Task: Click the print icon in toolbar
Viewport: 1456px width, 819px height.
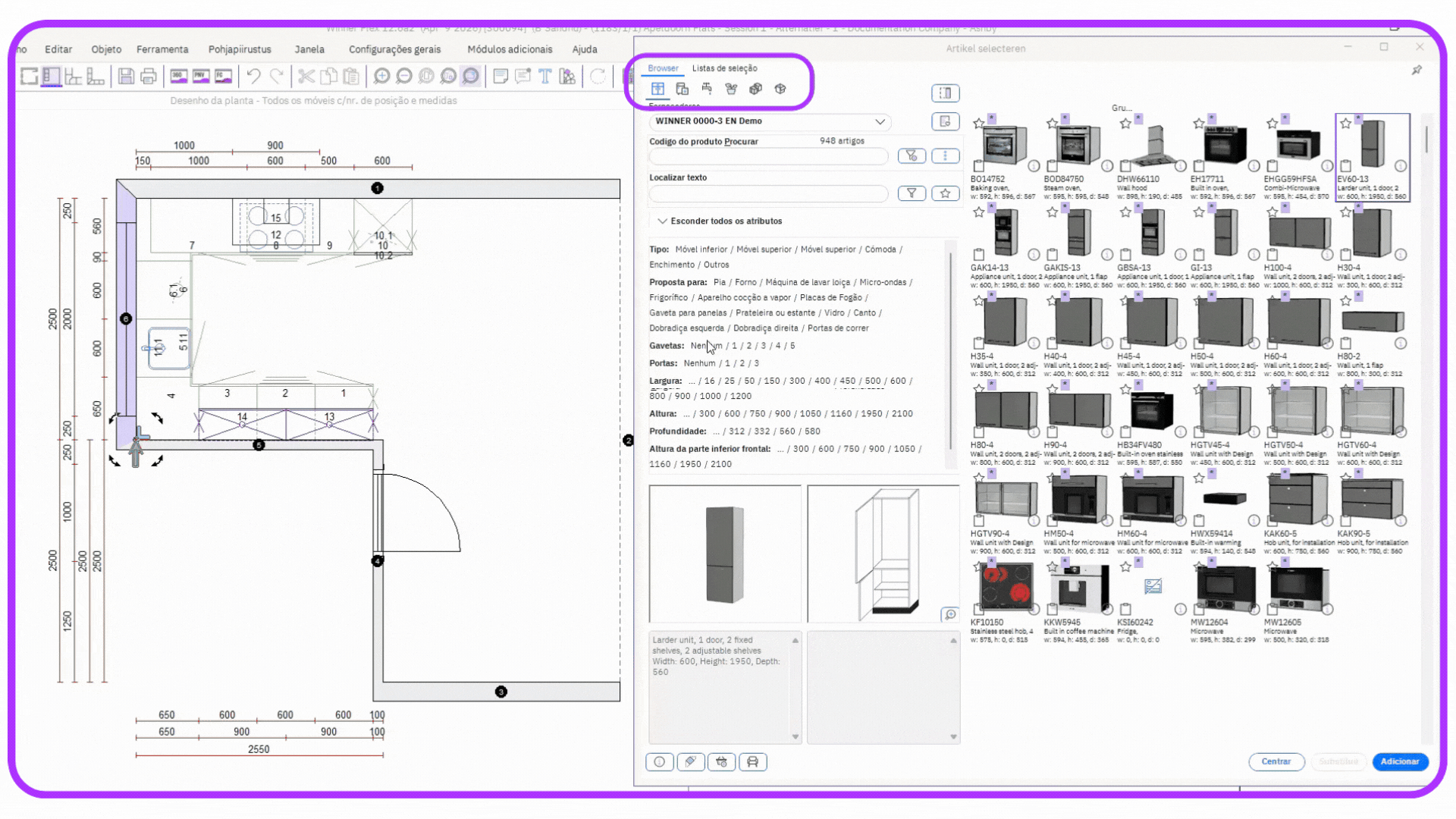Action: pos(149,76)
